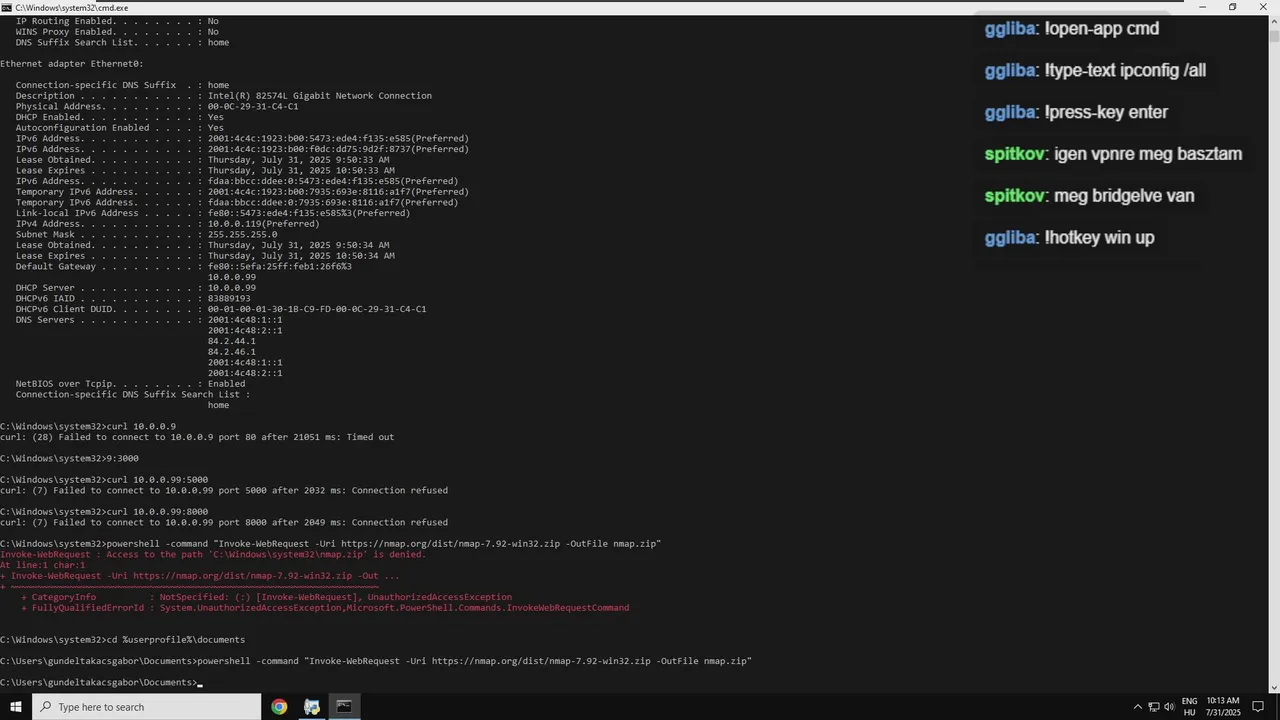The width and height of the screenshot is (1280, 720).
Task: Click the cmd vertical scrollbar thumb
Action: tap(1274, 34)
